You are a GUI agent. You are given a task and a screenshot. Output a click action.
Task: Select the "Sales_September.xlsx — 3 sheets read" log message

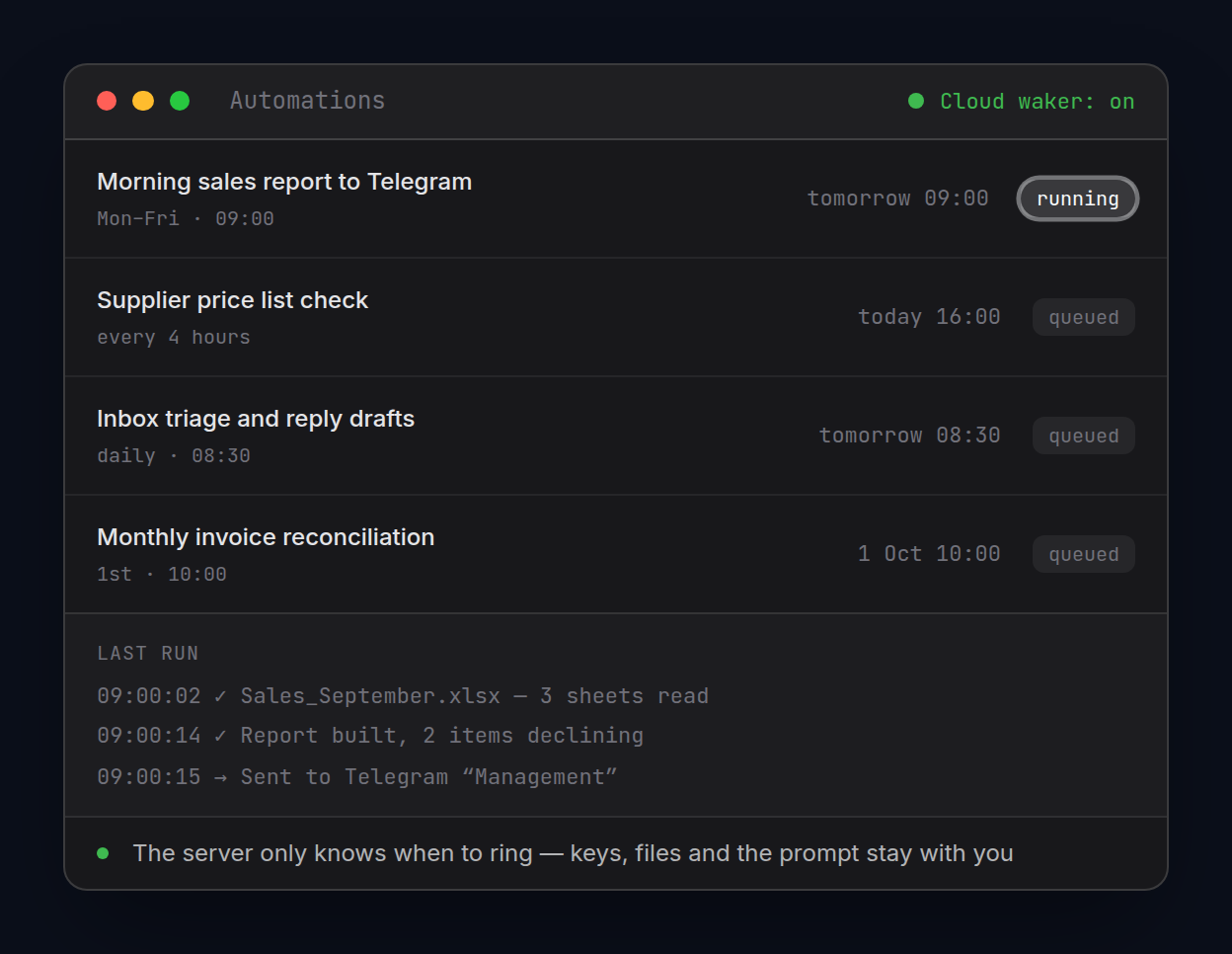tap(475, 696)
